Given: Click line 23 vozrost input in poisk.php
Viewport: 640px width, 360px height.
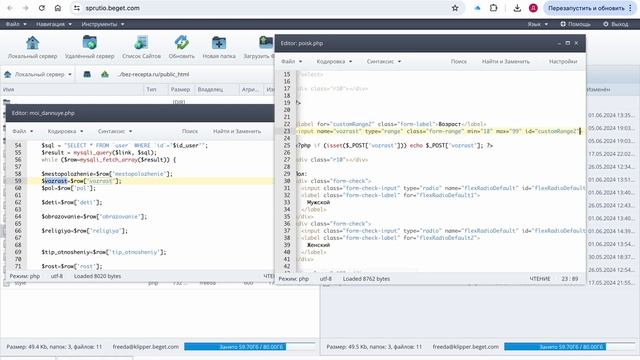Looking at the screenshot, I should click(437, 131).
